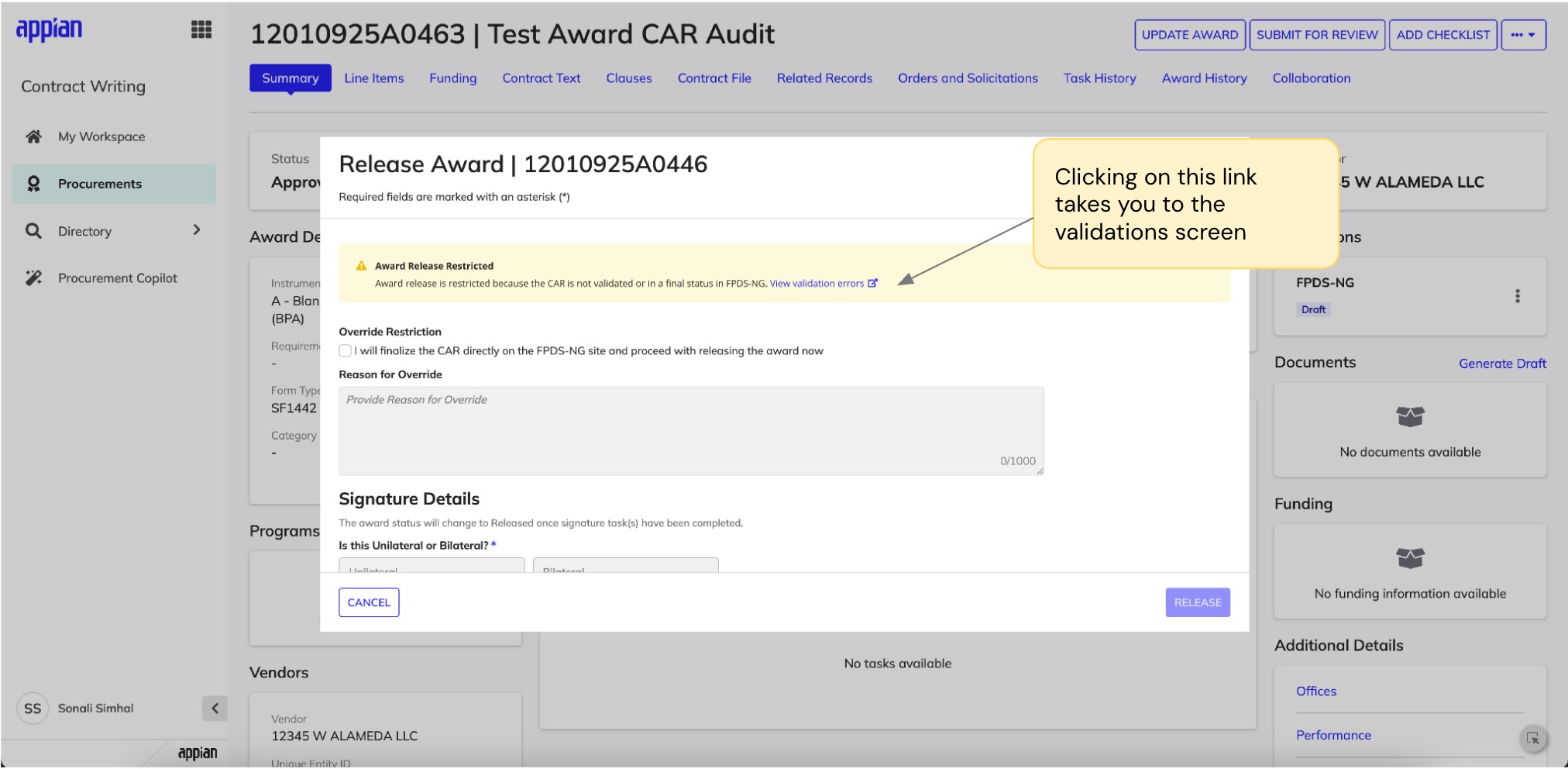This screenshot has width=1568, height=769.
Task: Click the Cancel button in dialog
Action: point(369,602)
